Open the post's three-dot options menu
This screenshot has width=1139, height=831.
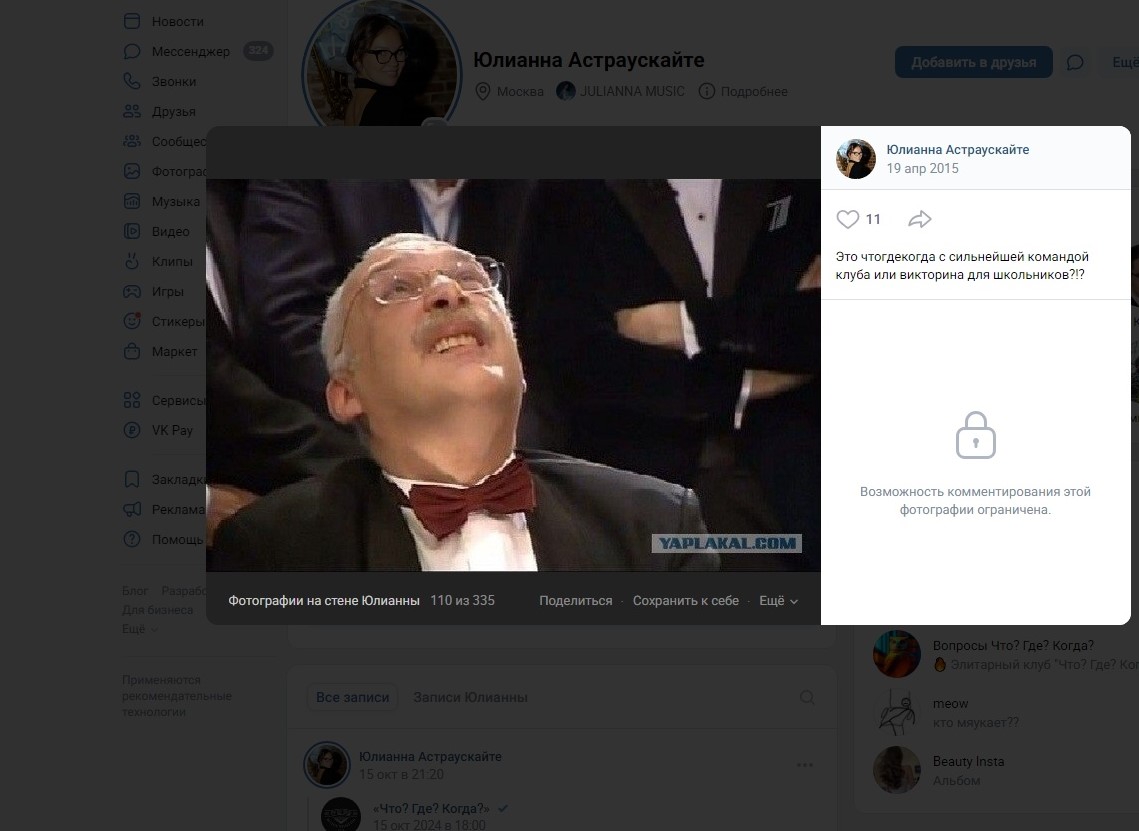pos(805,765)
